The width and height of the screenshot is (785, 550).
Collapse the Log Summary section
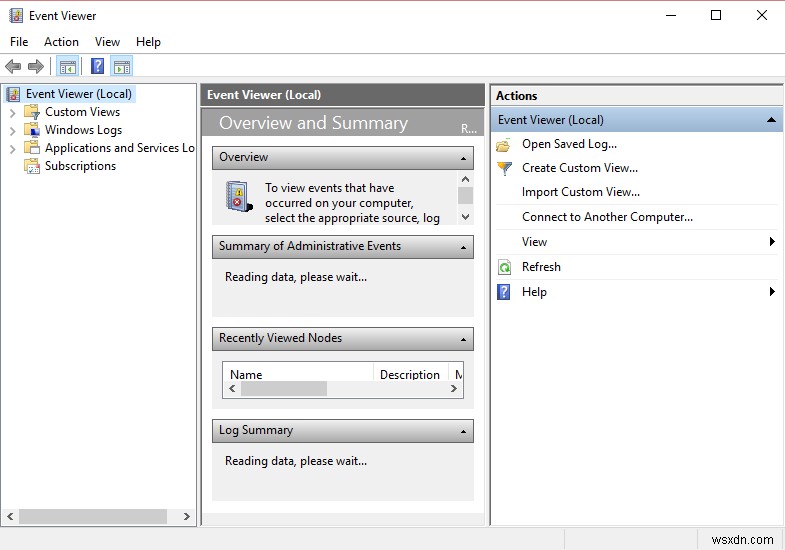coord(463,432)
